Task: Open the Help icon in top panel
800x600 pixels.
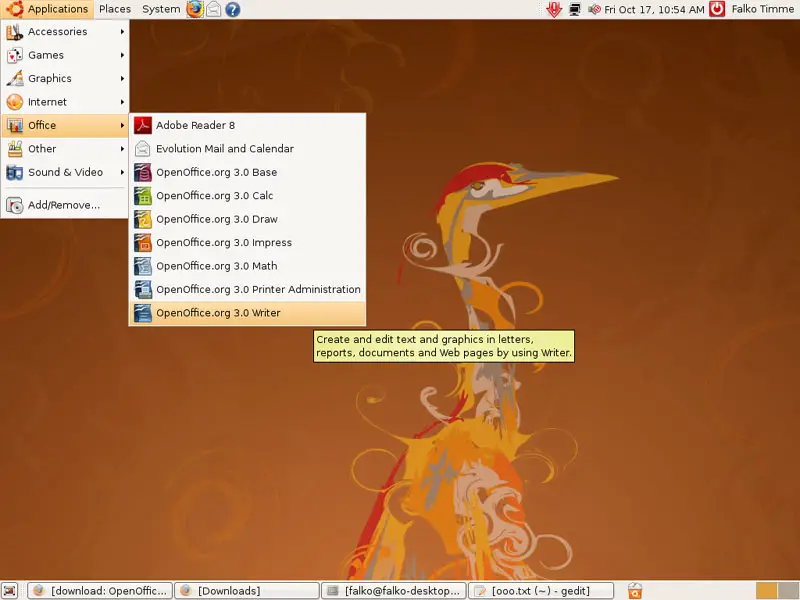Action: [233, 9]
